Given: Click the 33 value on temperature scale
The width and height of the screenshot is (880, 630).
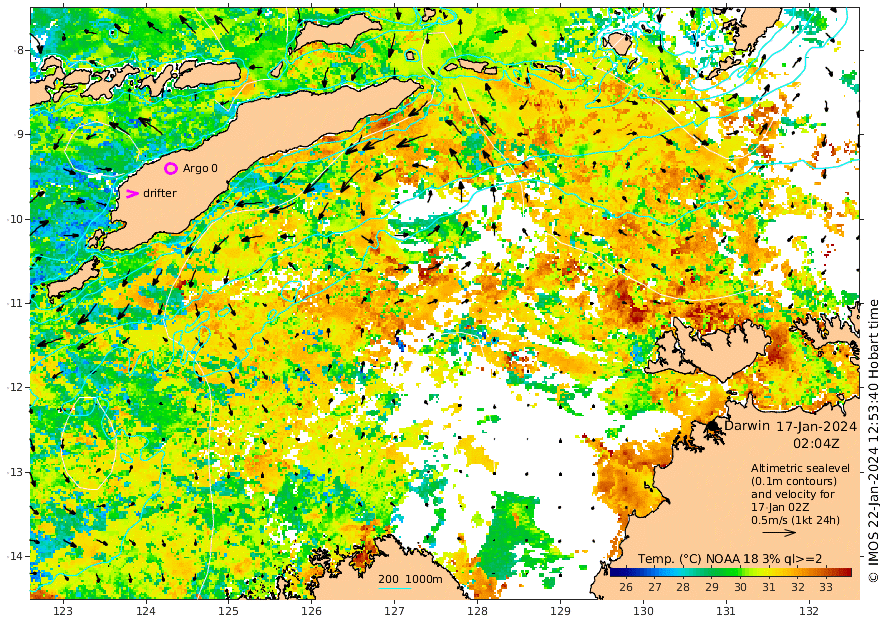Looking at the screenshot, I should (x=826, y=587).
